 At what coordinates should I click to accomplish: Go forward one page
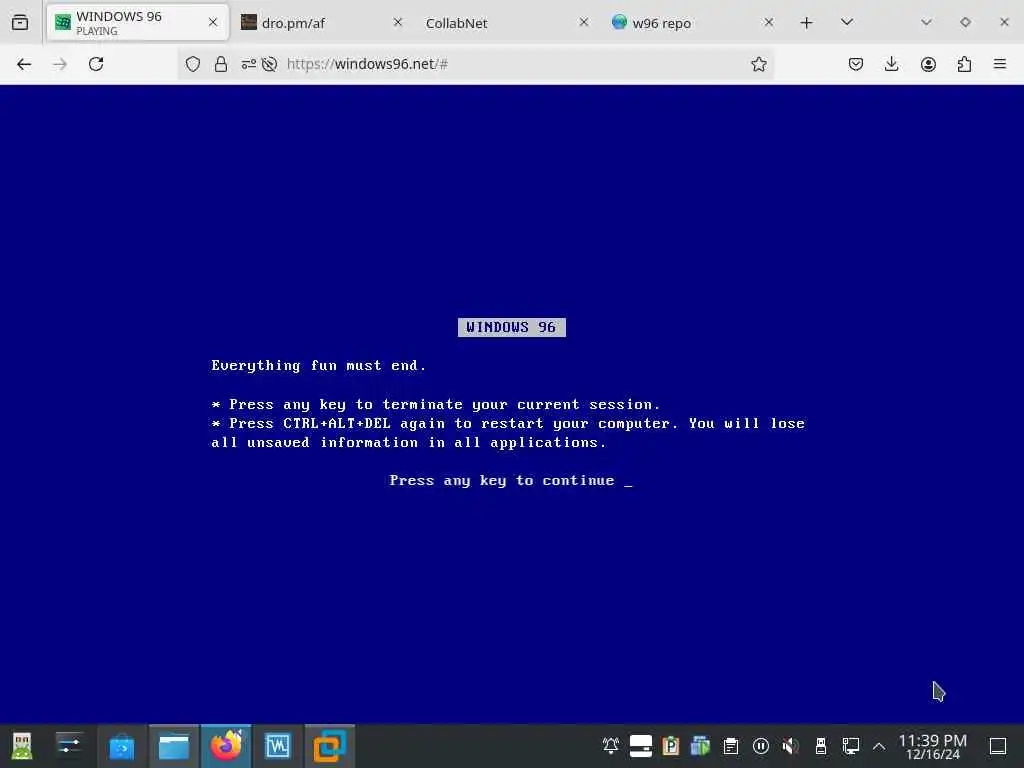click(x=60, y=64)
